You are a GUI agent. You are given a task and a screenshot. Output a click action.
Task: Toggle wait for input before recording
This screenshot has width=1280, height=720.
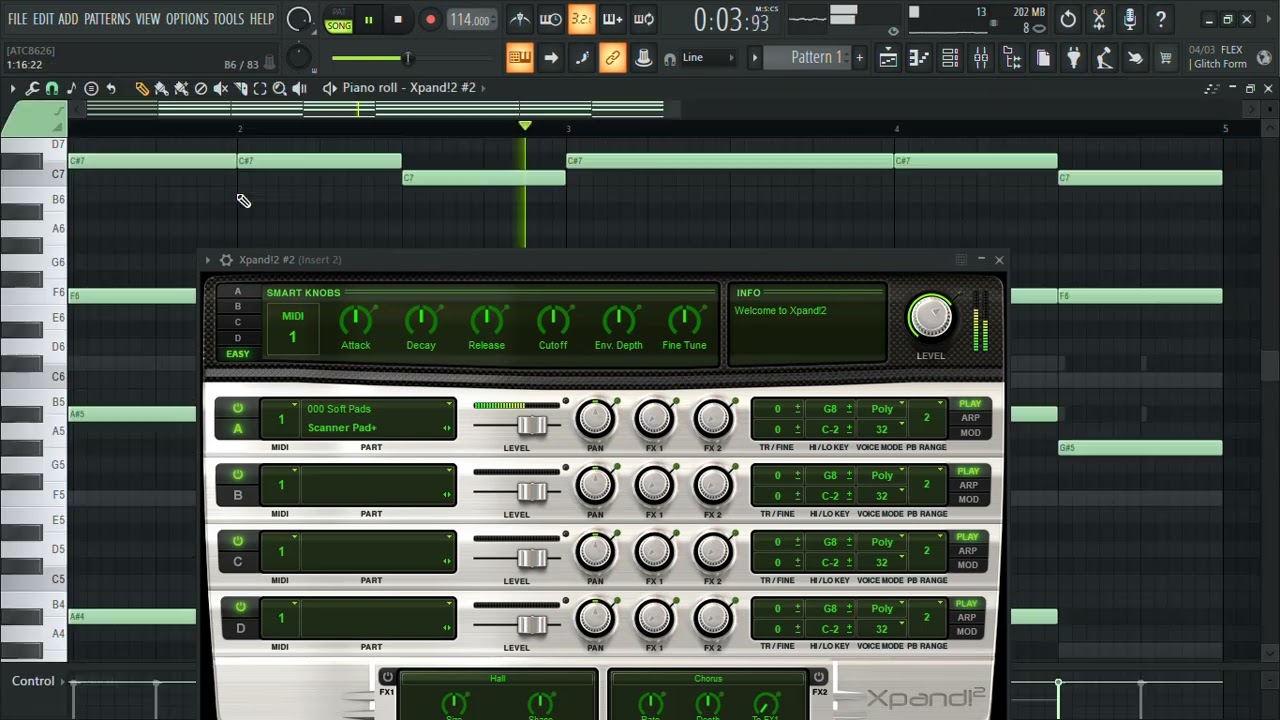pos(550,19)
